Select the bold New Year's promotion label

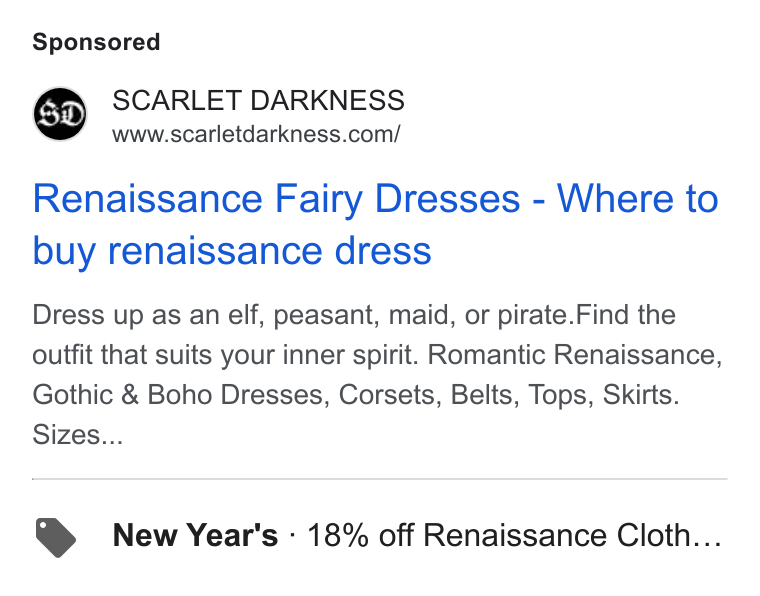click(x=195, y=535)
